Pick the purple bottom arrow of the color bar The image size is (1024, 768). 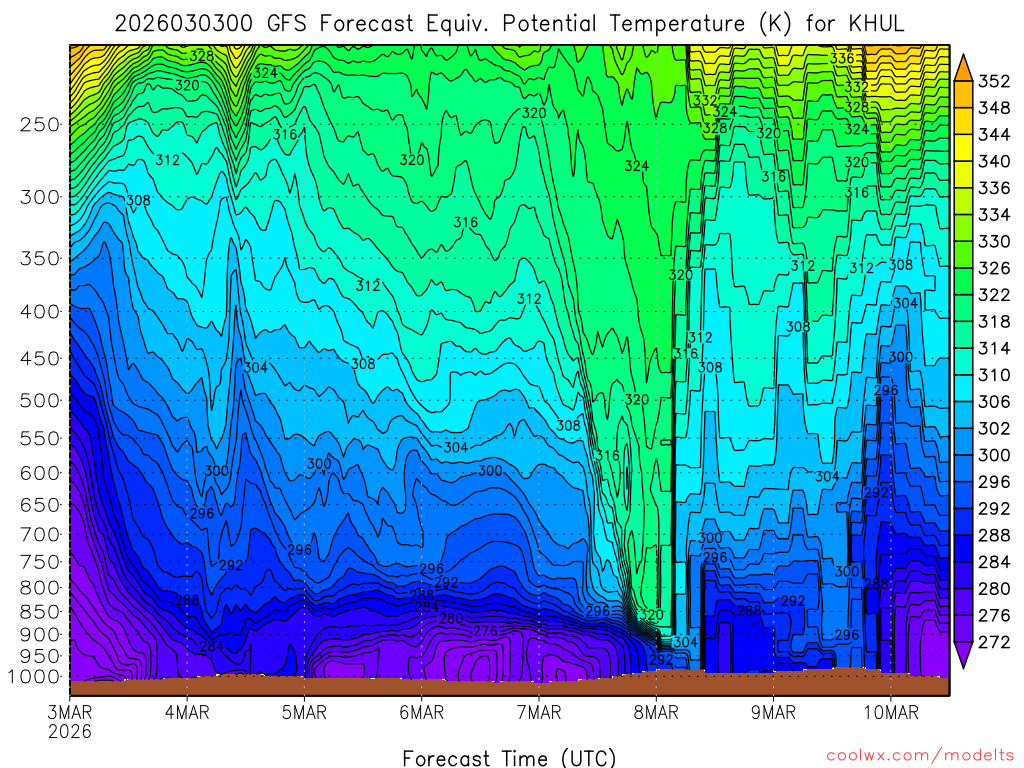(x=963, y=654)
